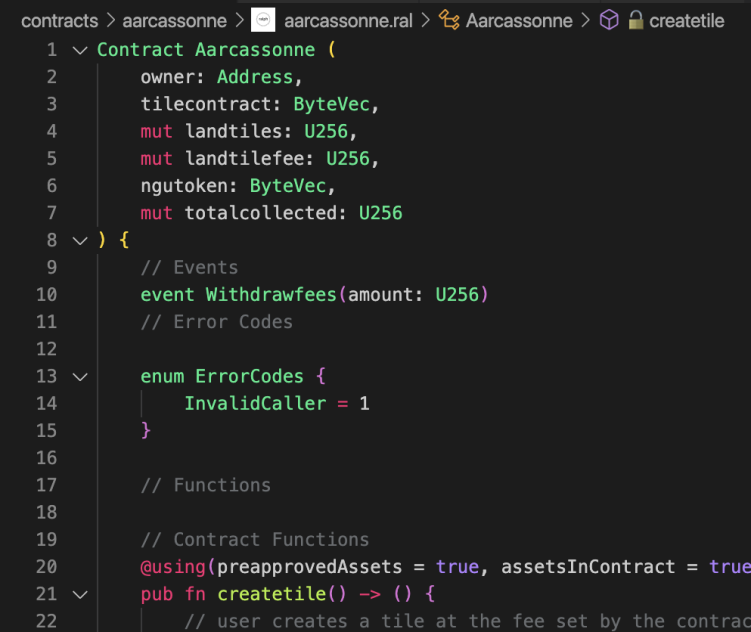Viewport: 751px width, 632px height.
Task: Click the '// Error Codes' comment
Action: (x=216, y=322)
